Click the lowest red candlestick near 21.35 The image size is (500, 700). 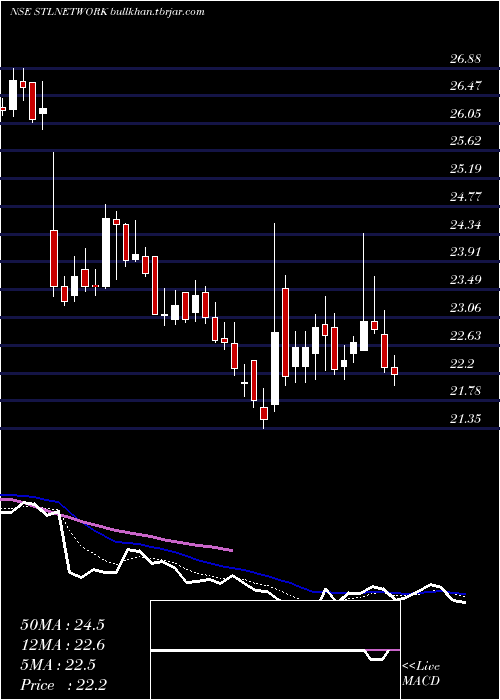click(x=264, y=413)
